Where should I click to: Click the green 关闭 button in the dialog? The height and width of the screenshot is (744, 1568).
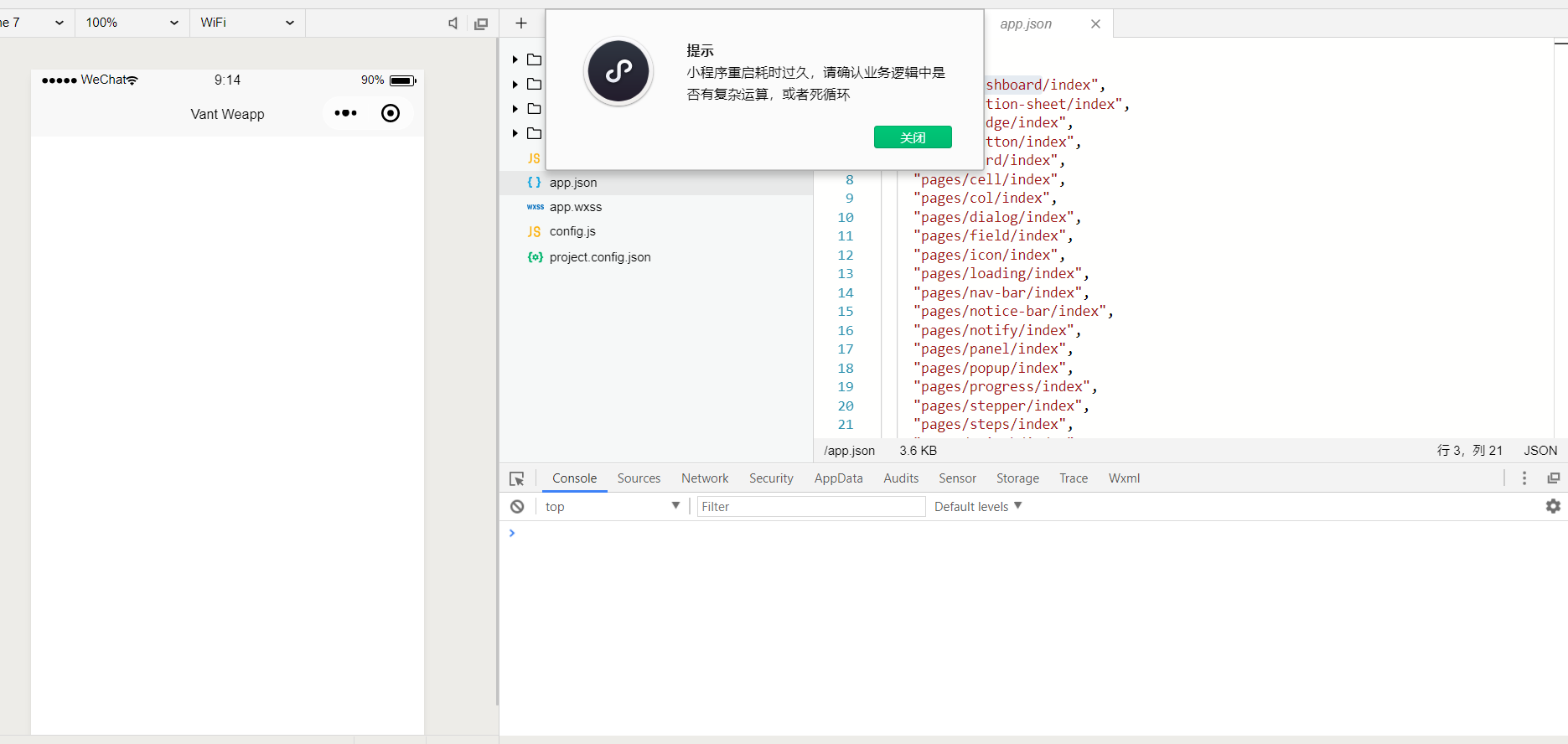coord(913,137)
